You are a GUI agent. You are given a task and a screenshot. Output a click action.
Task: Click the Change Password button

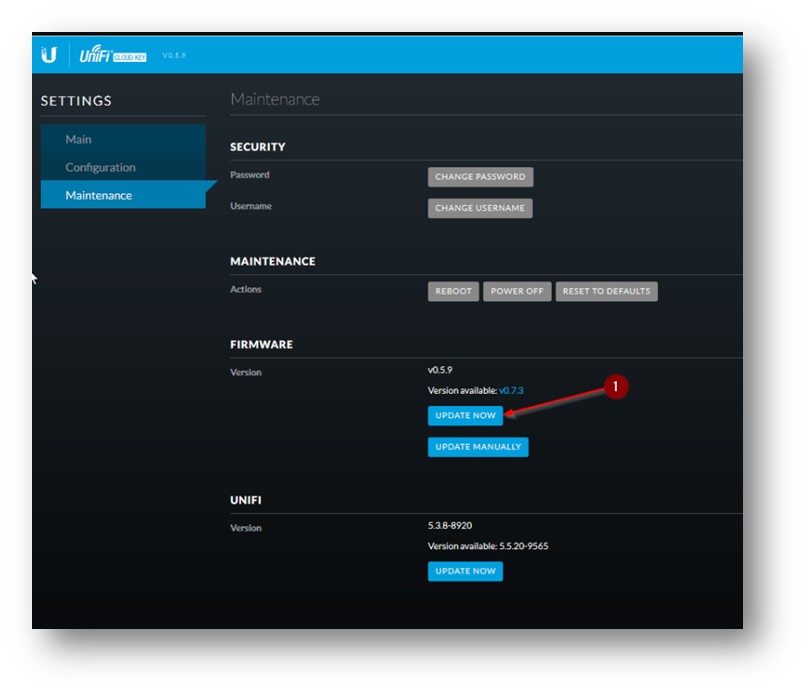[480, 177]
